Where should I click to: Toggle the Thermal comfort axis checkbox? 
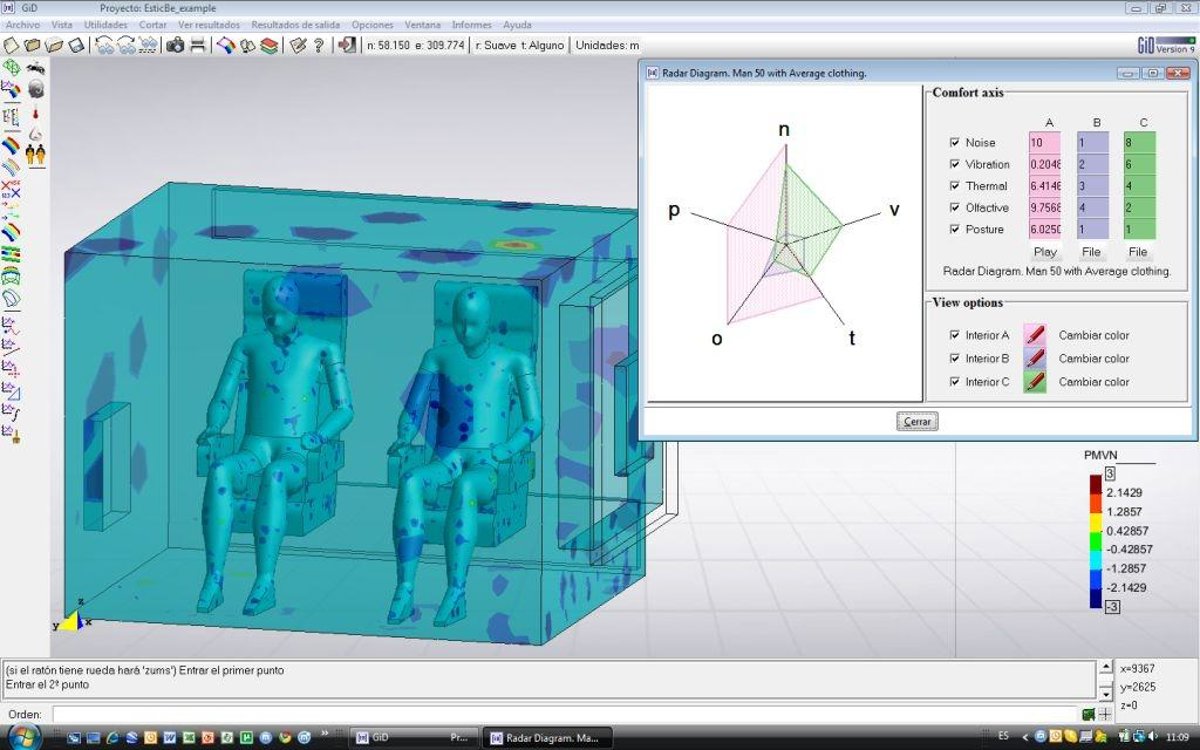[954, 186]
